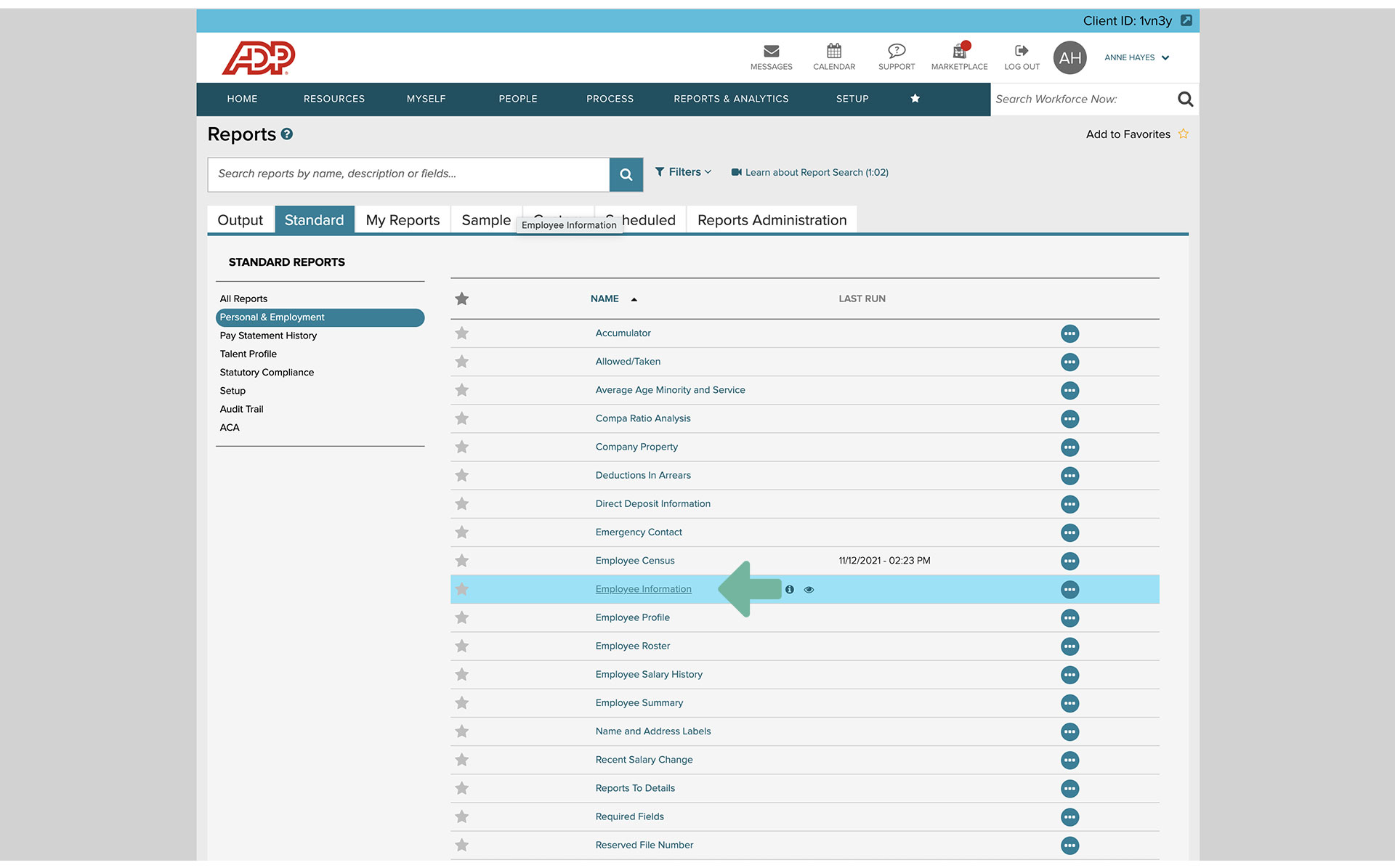Click the ADP logo
This screenshot has height=868, width=1395.
coord(259,58)
